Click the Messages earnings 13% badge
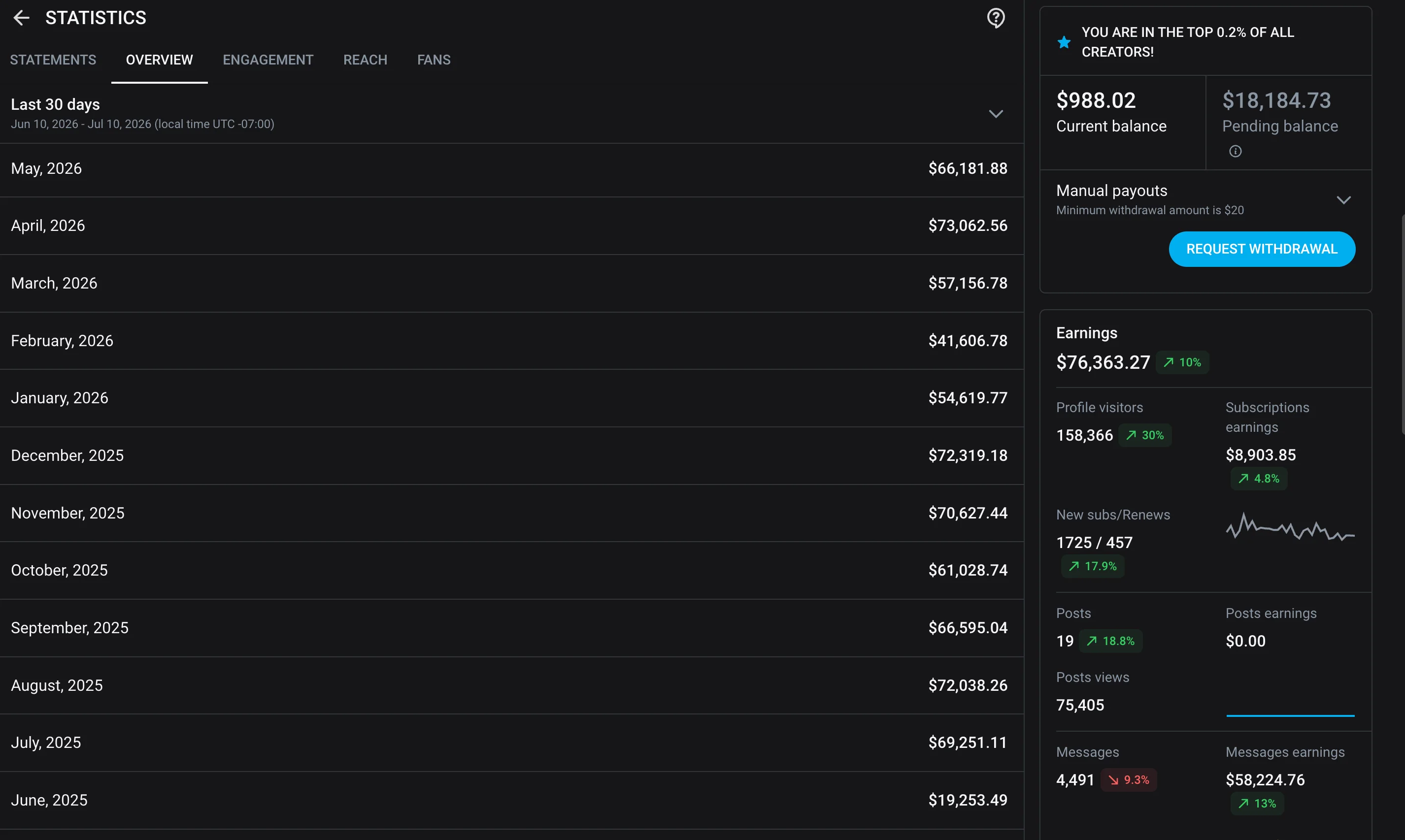The height and width of the screenshot is (840, 1405). tap(1257, 804)
